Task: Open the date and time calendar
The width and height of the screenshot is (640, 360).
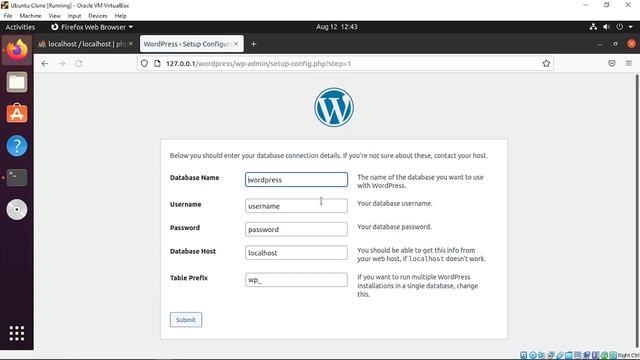Action: (337, 27)
